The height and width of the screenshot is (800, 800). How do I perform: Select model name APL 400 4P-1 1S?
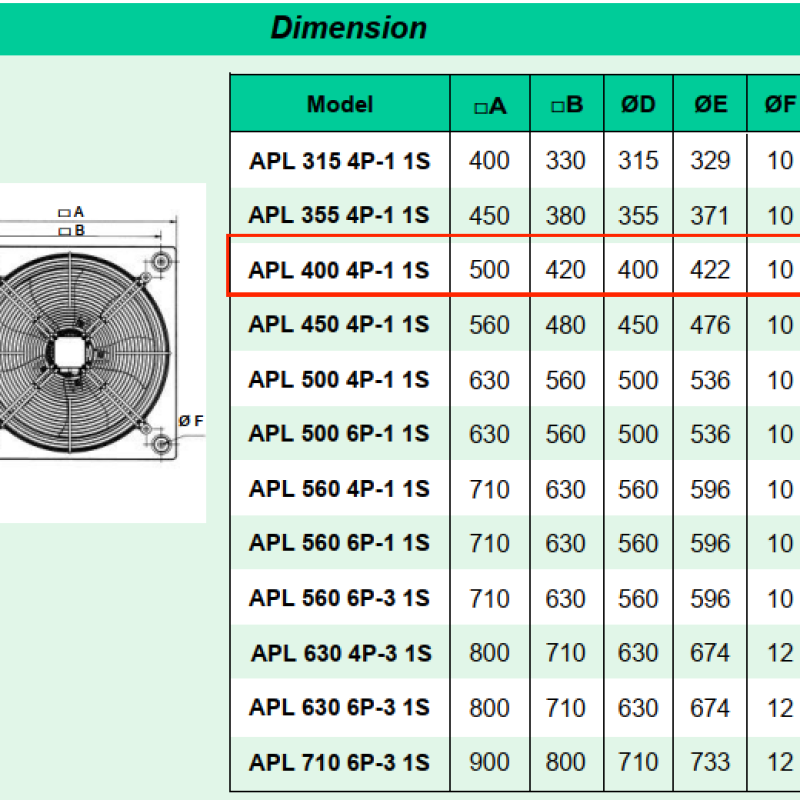coord(339,270)
